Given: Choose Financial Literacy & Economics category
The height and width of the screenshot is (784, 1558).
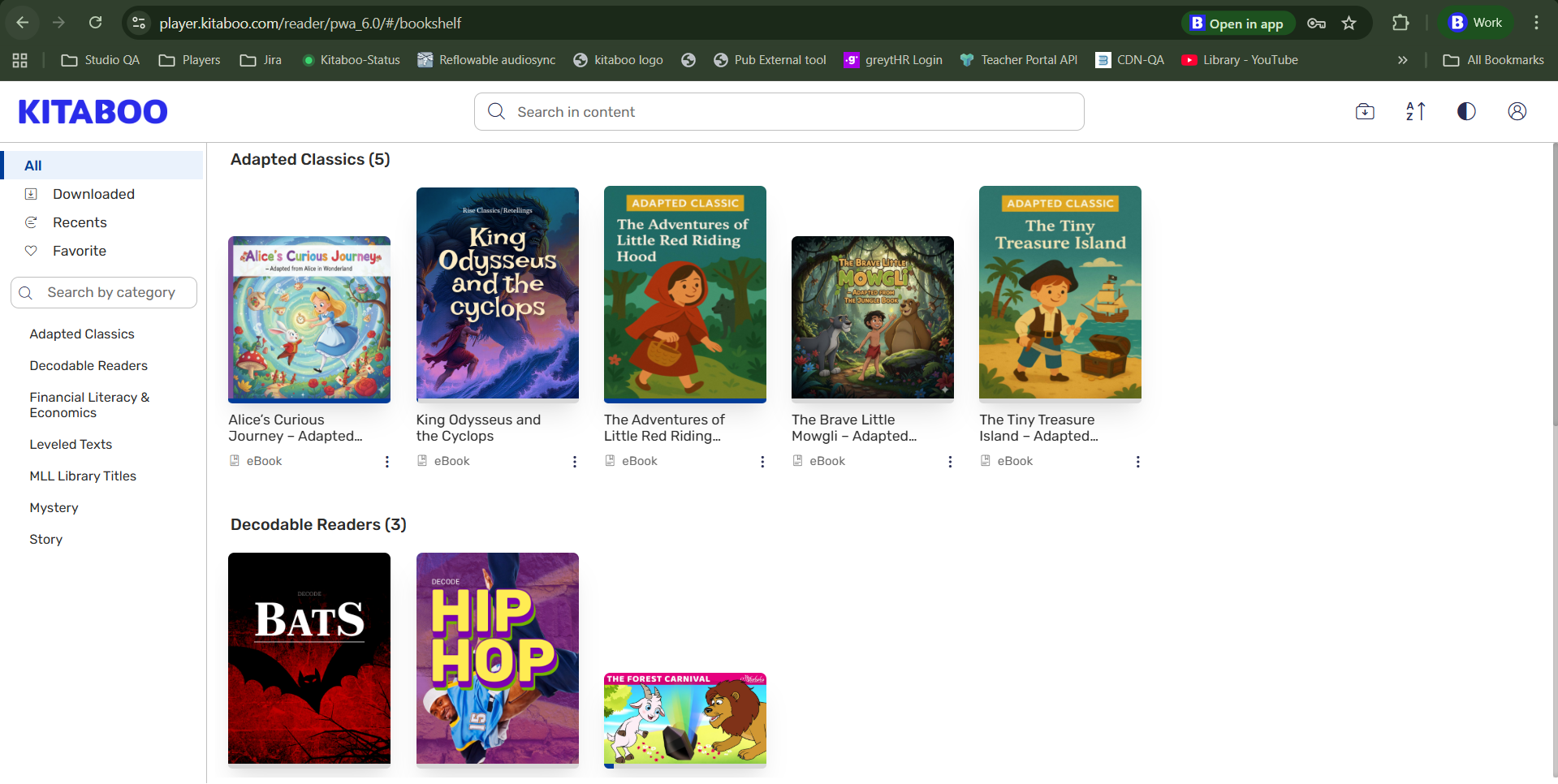Looking at the screenshot, I should [89, 405].
